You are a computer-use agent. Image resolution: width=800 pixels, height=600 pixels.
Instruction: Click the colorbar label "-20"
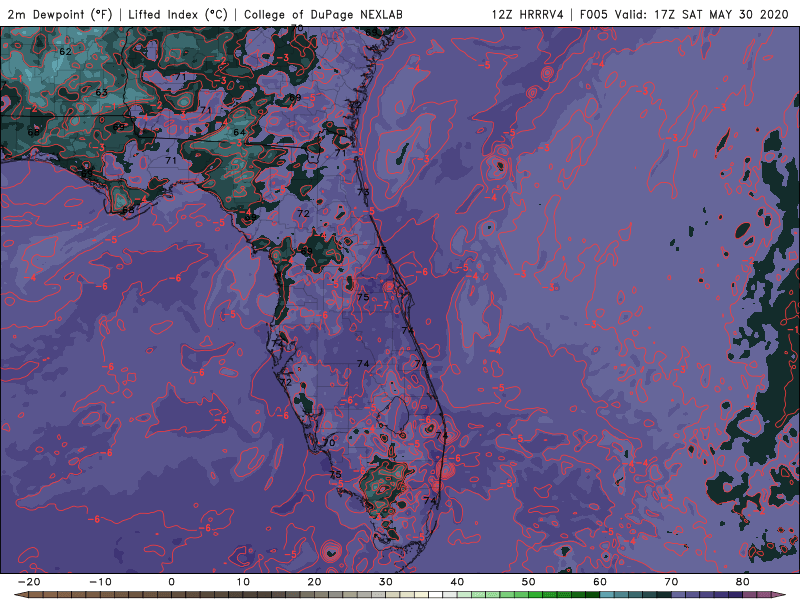click(29, 582)
